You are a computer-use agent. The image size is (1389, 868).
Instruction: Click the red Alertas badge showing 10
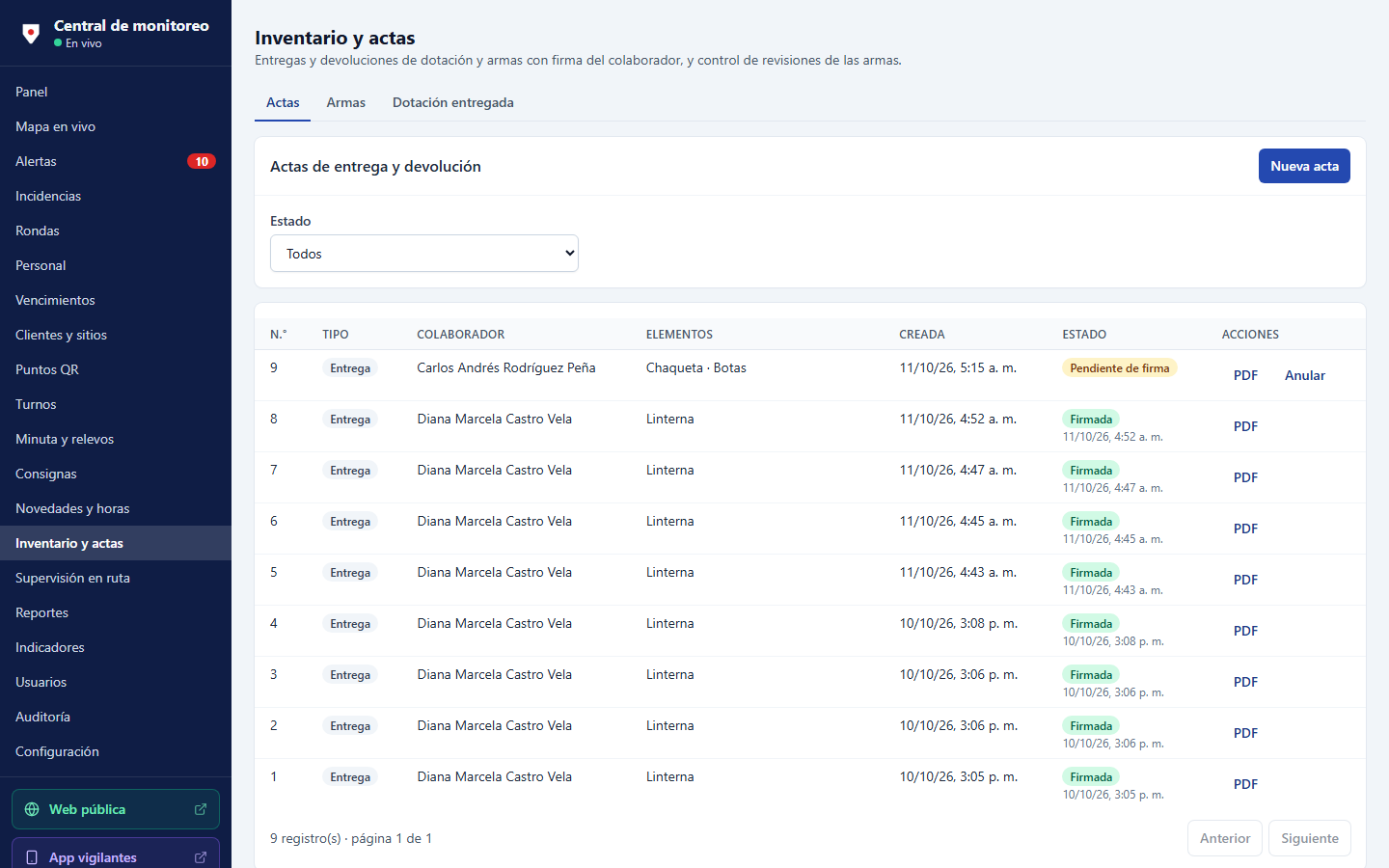click(202, 161)
